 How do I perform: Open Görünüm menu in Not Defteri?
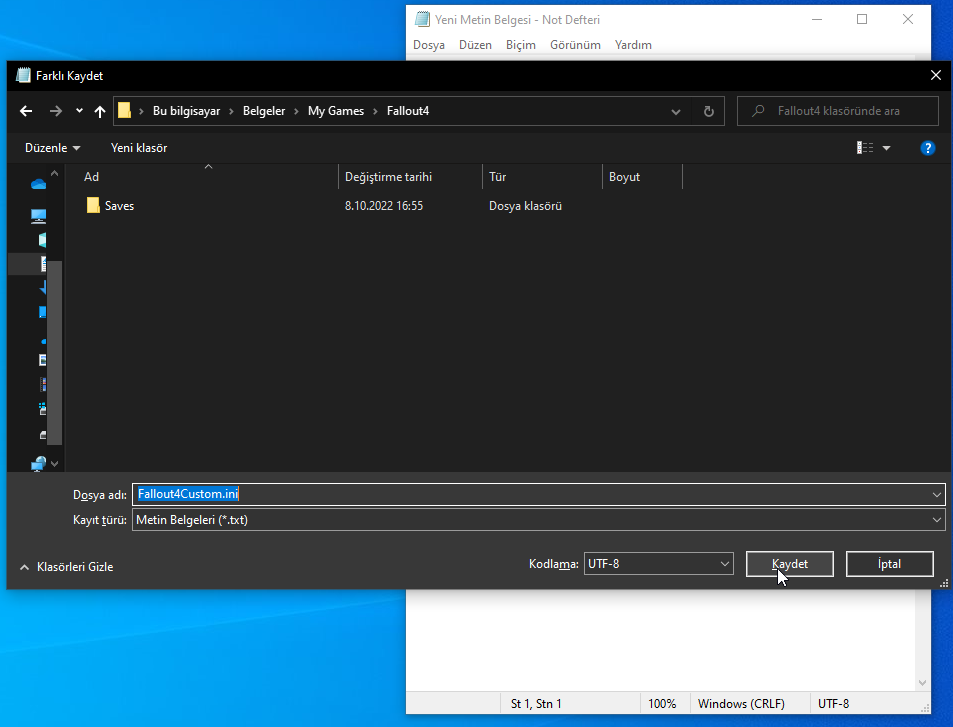point(575,45)
